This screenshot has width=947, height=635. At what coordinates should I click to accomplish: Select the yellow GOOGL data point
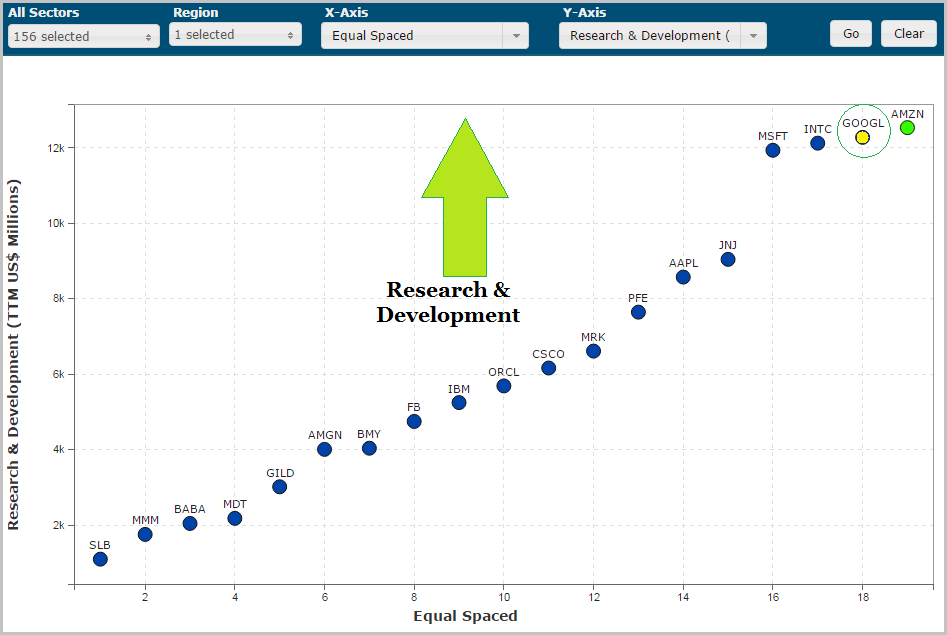click(862, 138)
